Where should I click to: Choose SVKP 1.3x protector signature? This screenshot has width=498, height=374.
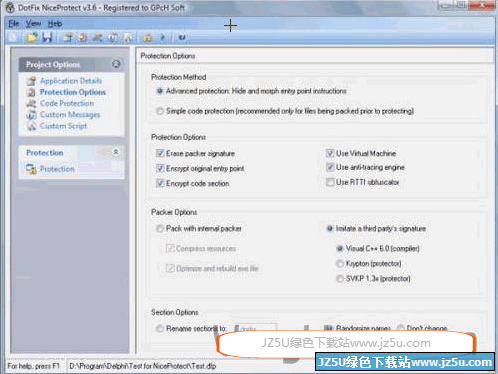point(340,278)
